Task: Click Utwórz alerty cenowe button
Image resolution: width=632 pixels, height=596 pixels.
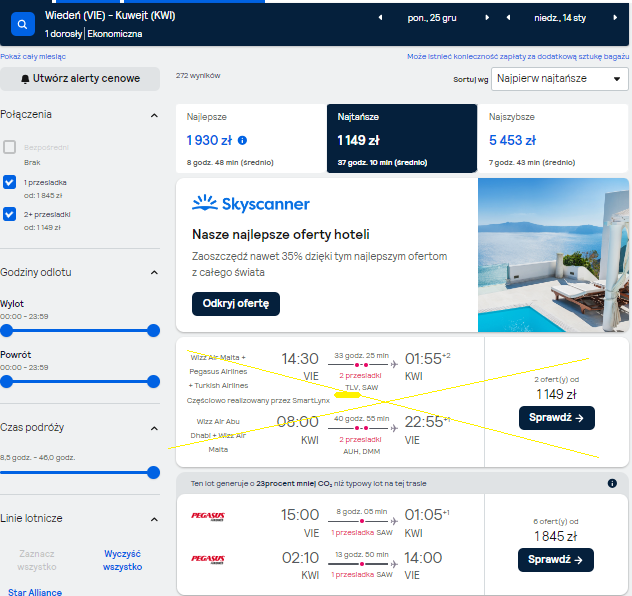Action: (80, 79)
